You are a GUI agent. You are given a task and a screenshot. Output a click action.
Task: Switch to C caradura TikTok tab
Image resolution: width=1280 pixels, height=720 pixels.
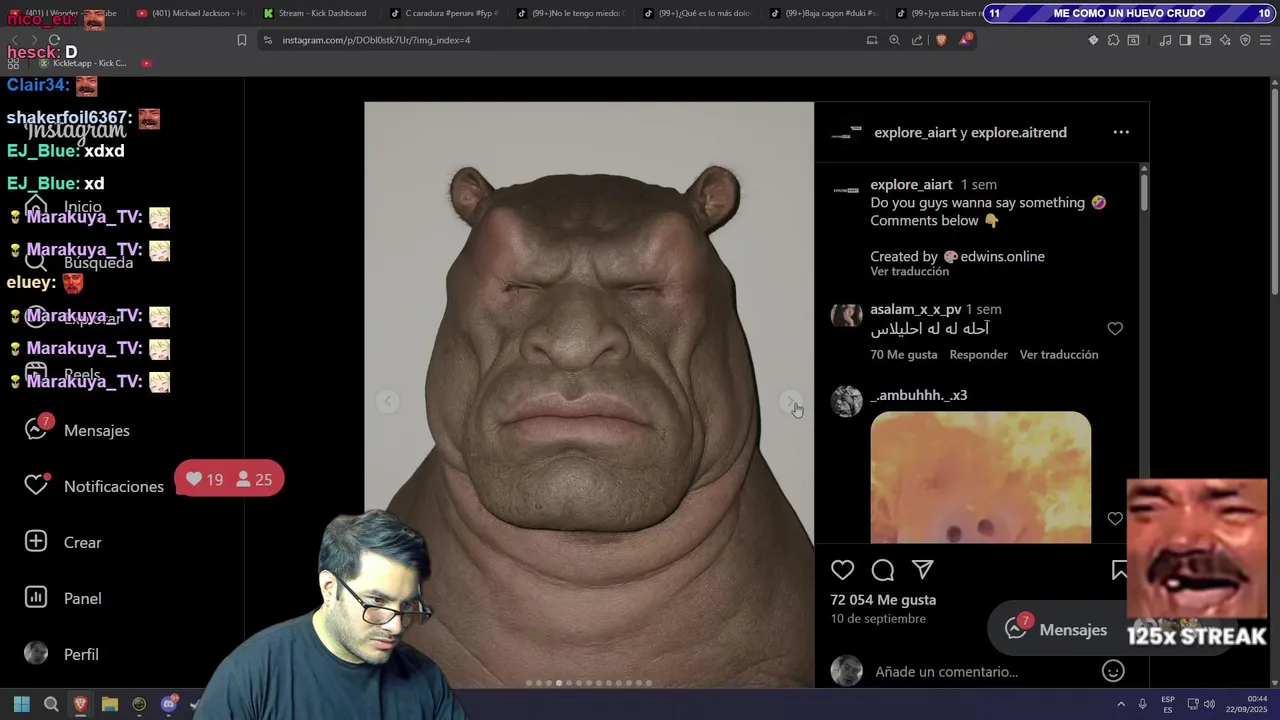[x=443, y=13]
